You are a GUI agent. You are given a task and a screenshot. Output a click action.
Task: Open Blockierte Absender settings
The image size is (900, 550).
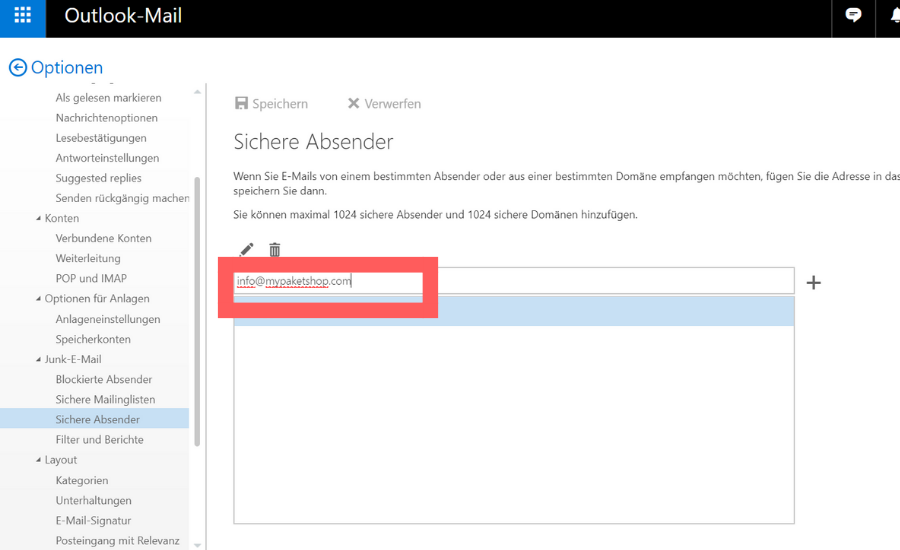[x=104, y=380]
